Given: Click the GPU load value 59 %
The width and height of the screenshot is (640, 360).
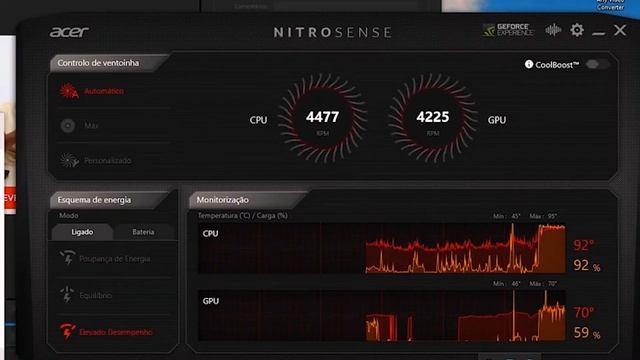Looking at the screenshot, I should point(587,333).
